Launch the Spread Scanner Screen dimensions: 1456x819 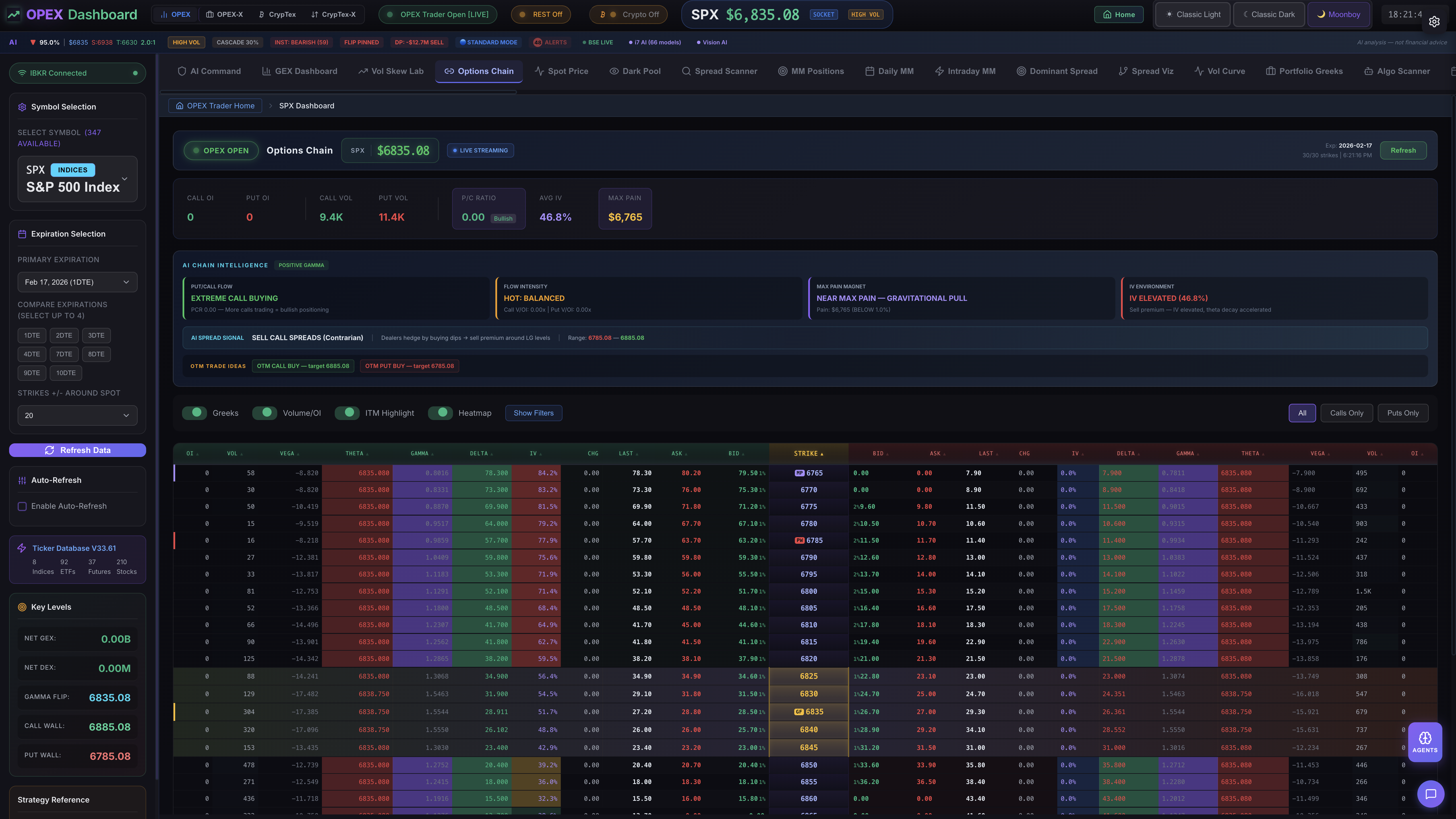(720, 71)
